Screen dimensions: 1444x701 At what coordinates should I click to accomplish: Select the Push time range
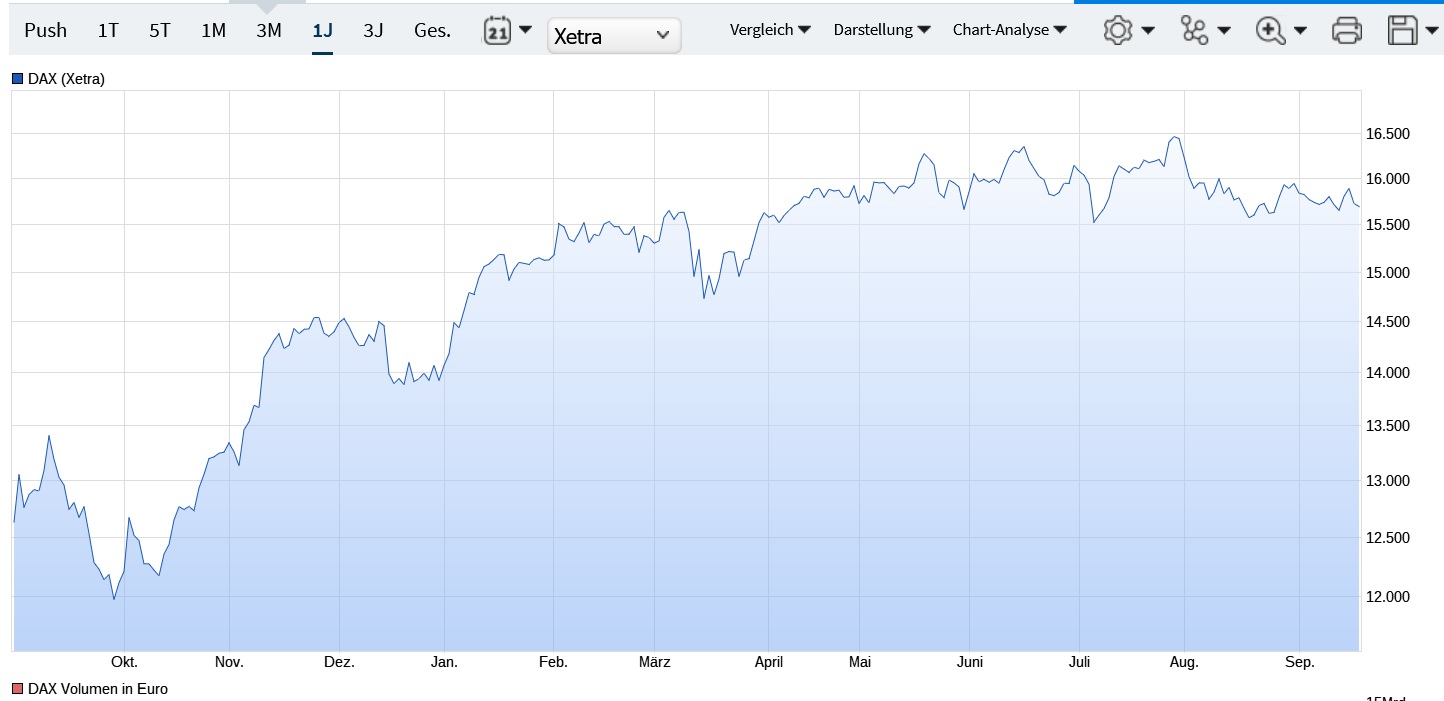pos(46,30)
